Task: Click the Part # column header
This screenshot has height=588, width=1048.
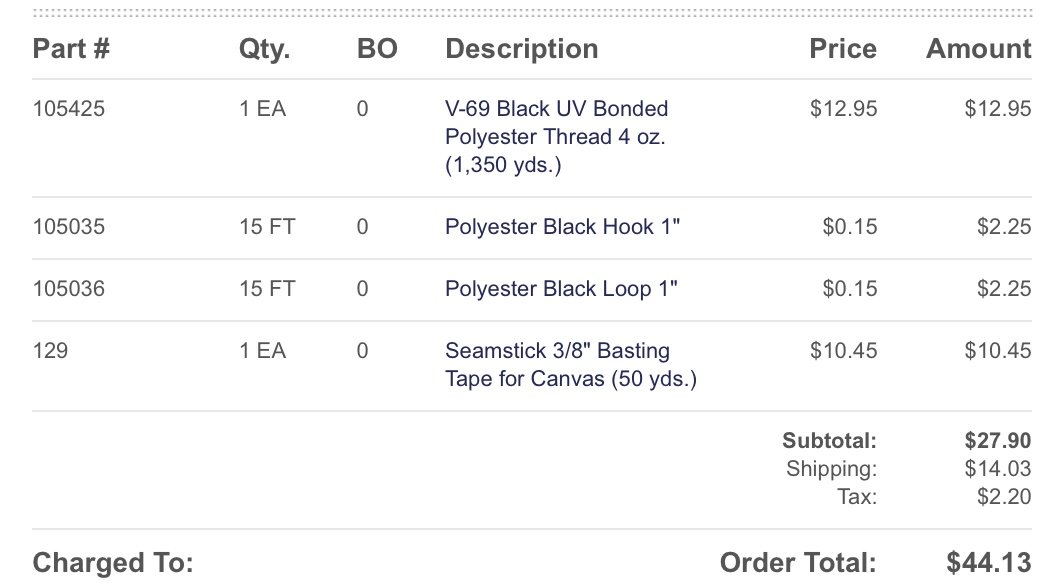Action: tap(71, 49)
